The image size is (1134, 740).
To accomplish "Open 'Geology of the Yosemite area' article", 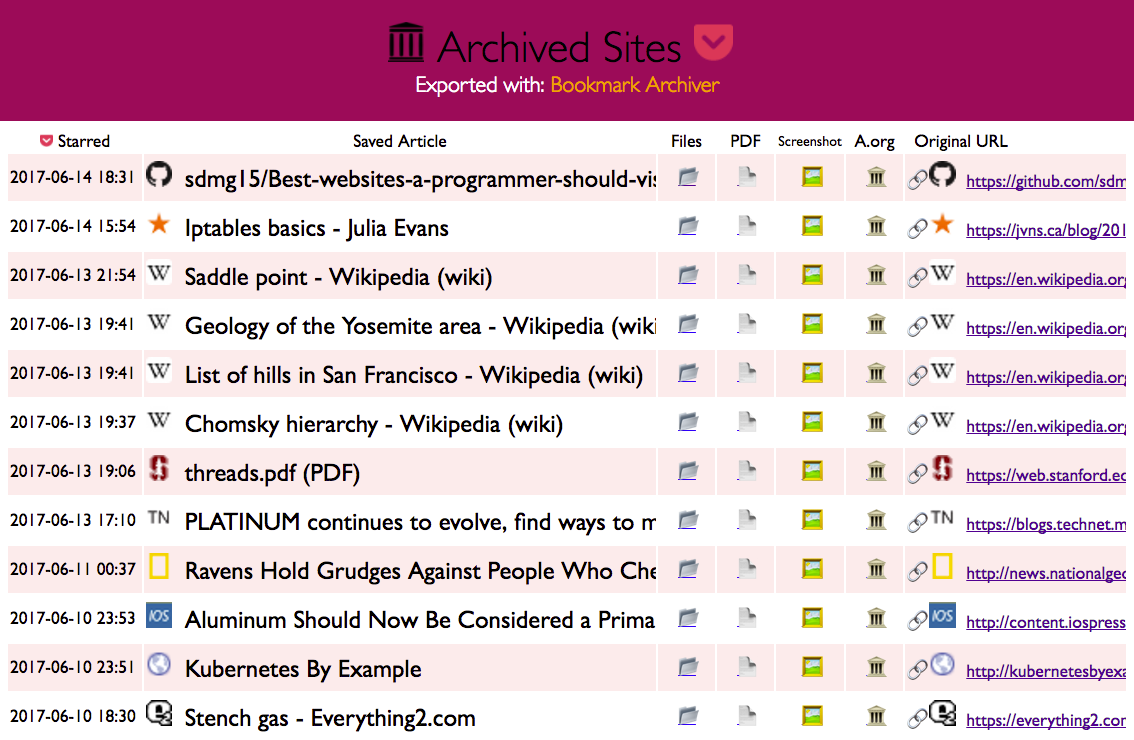I will point(420,326).
